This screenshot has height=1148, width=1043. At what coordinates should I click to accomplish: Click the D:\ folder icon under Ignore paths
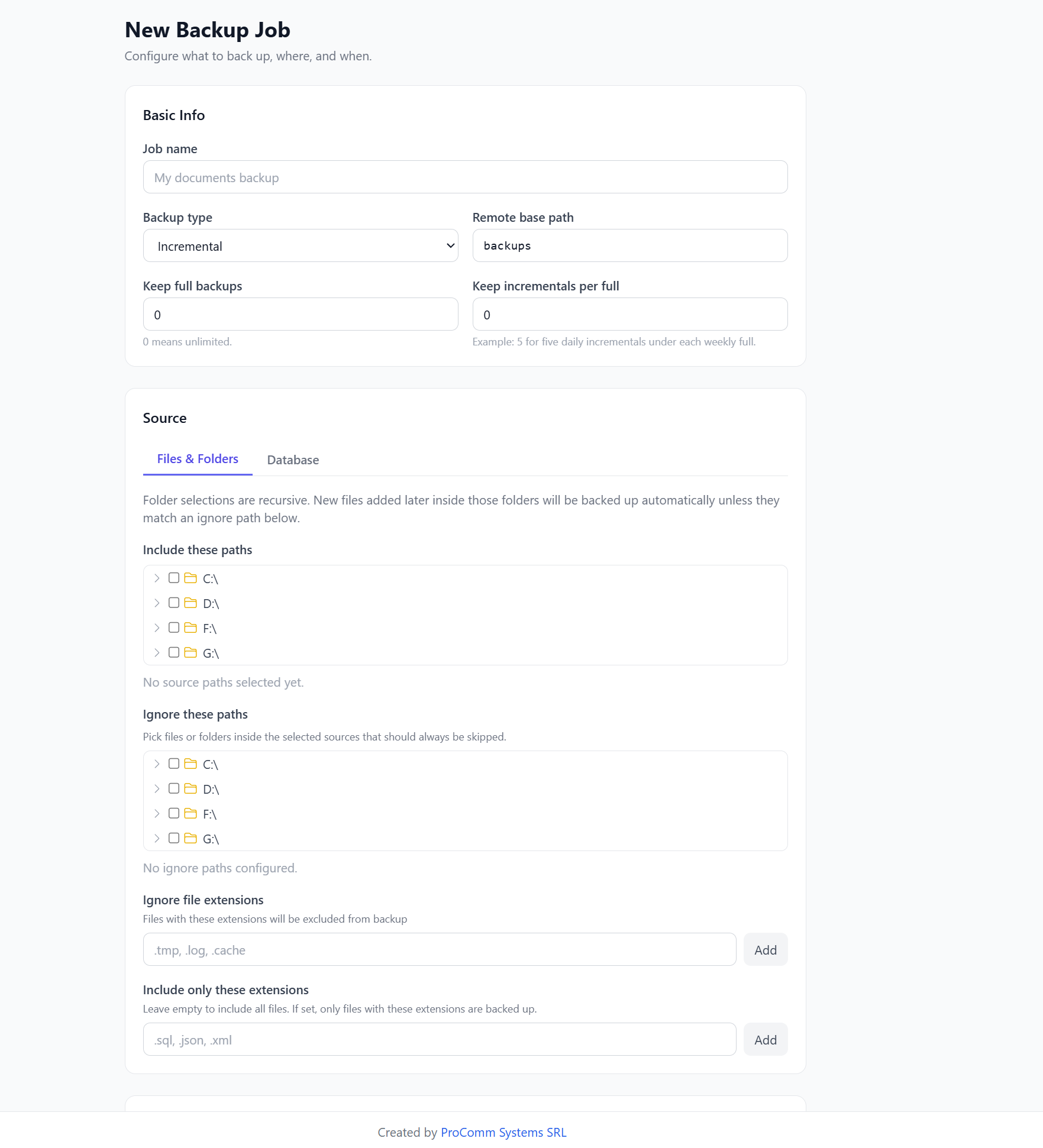(190, 788)
